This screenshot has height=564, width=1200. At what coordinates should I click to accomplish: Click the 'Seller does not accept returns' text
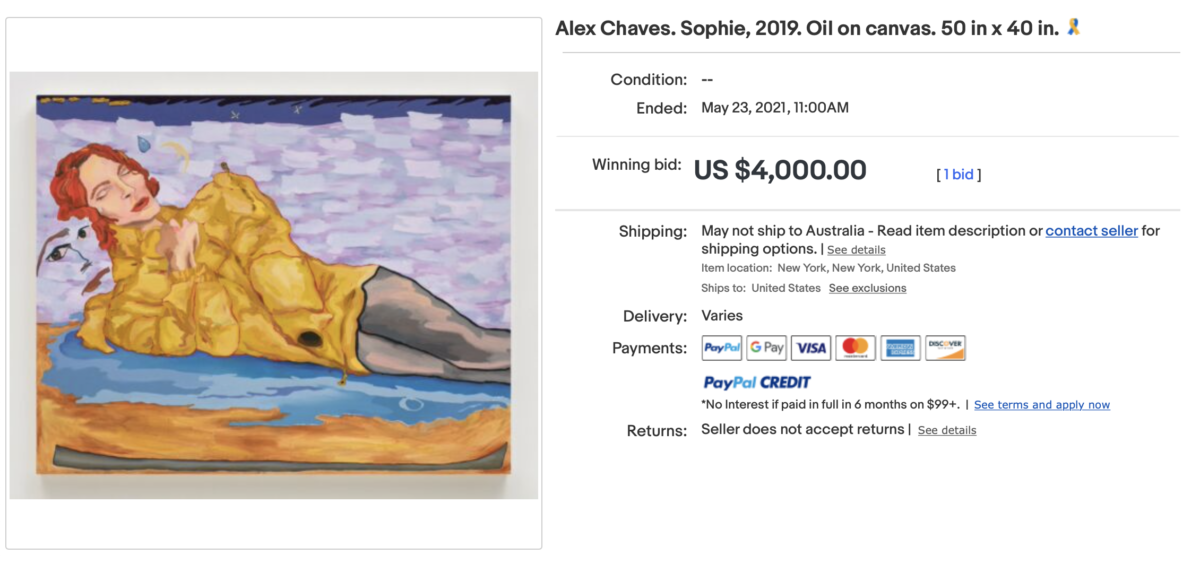[x=802, y=429]
